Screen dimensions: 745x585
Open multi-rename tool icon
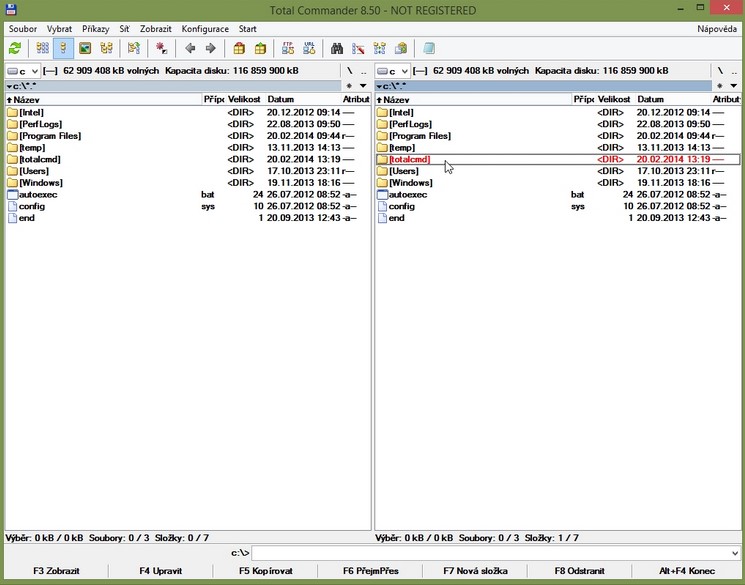coord(358,48)
